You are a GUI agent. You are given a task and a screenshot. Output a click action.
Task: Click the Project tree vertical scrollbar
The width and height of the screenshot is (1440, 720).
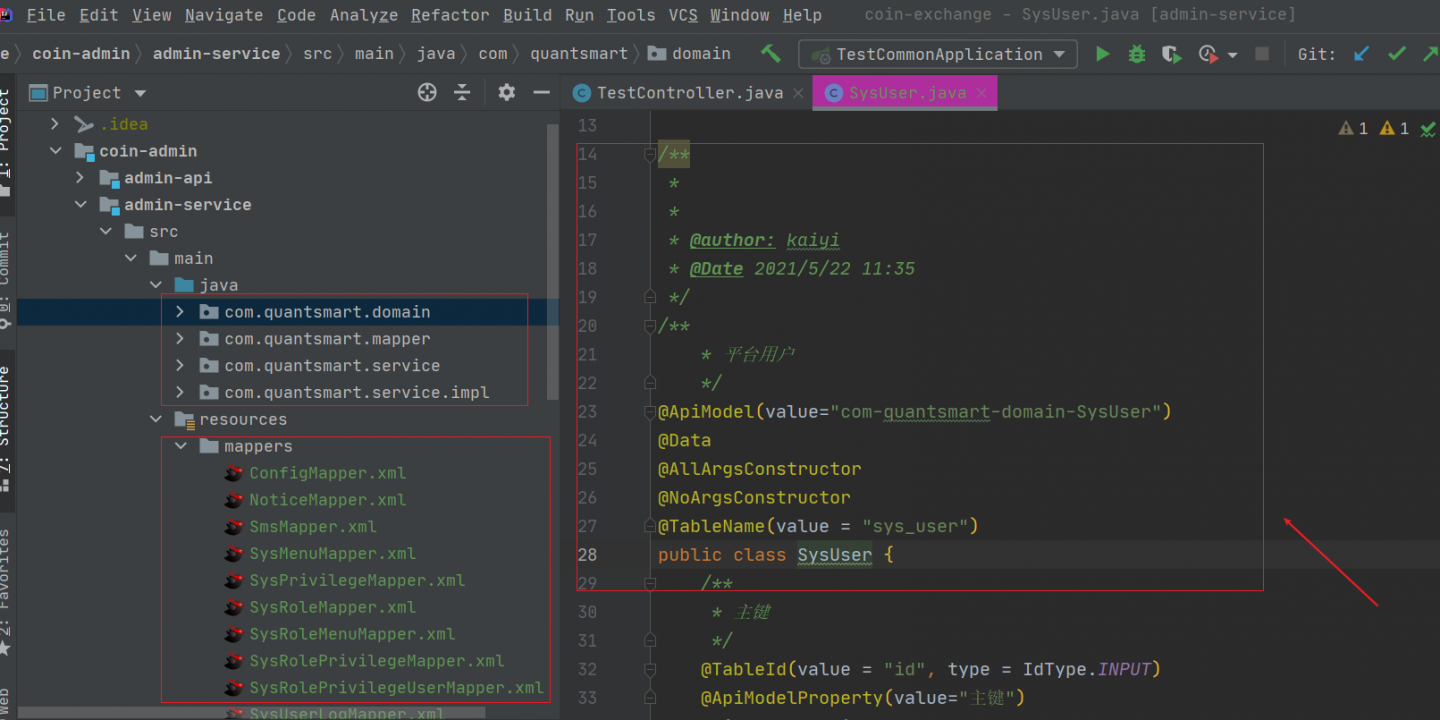click(x=553, y=260)
